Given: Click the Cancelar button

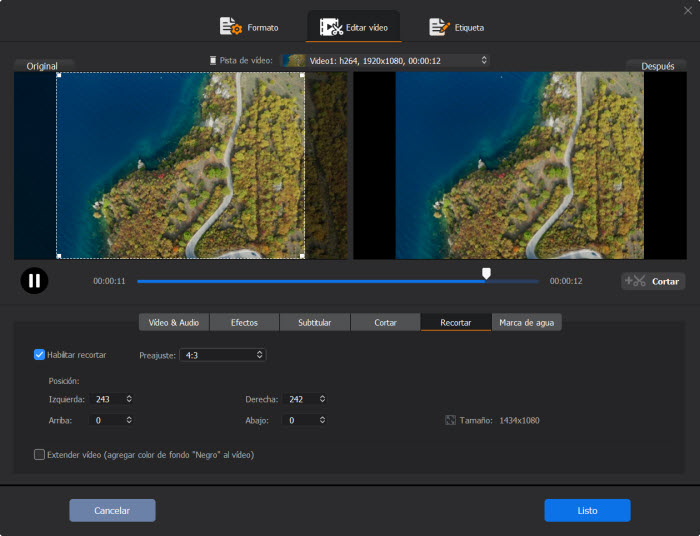Looking at the screenshot, I should click(112, 510).
